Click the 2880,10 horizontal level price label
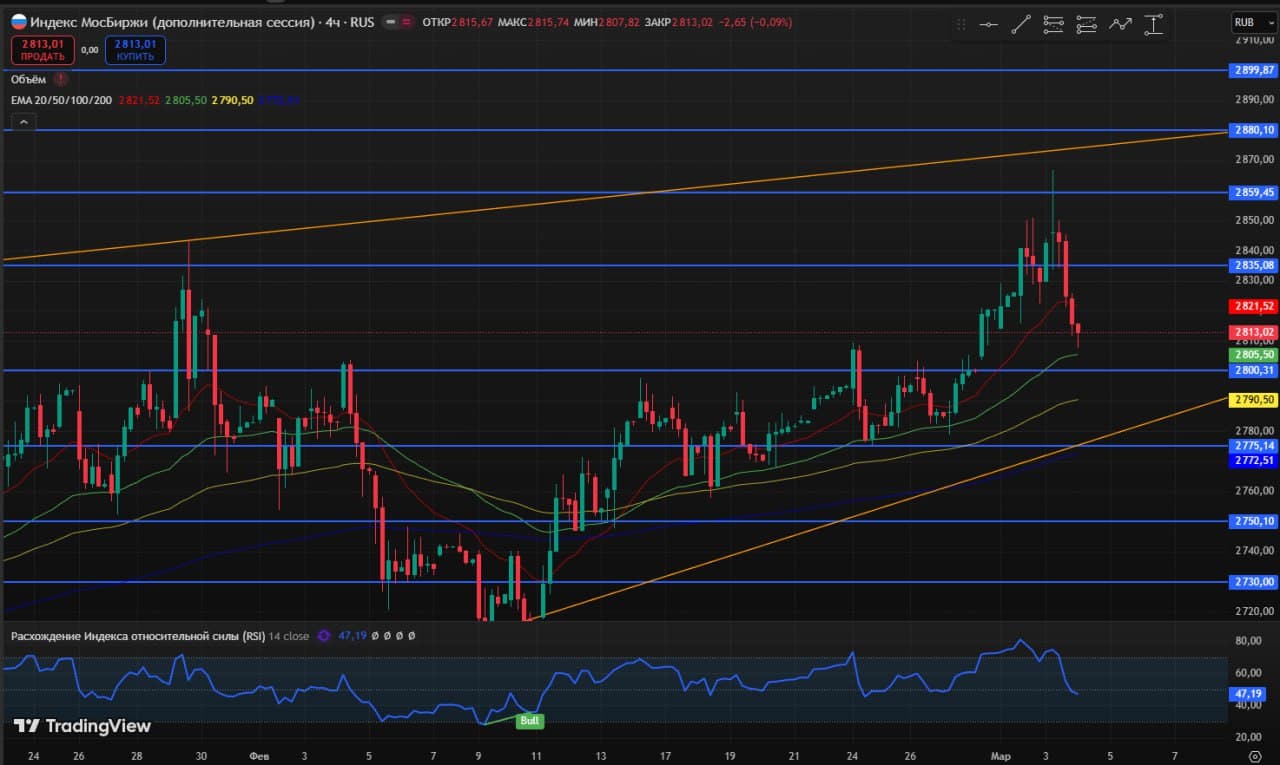The width and height of the screenshot is (1280, 765). [x=1253, y=130]
